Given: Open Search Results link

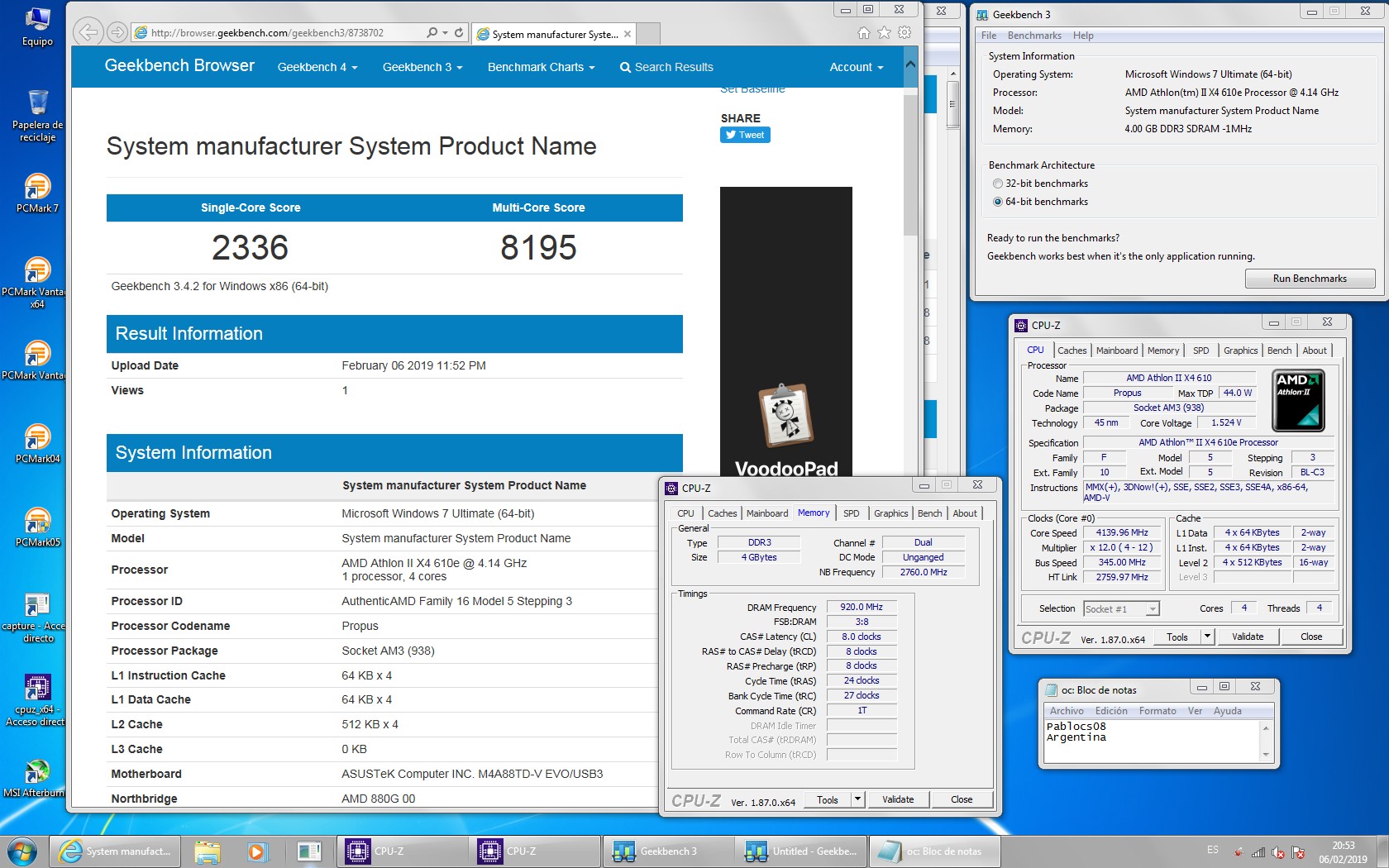Looking at the screenshot, I should [666, 67].
